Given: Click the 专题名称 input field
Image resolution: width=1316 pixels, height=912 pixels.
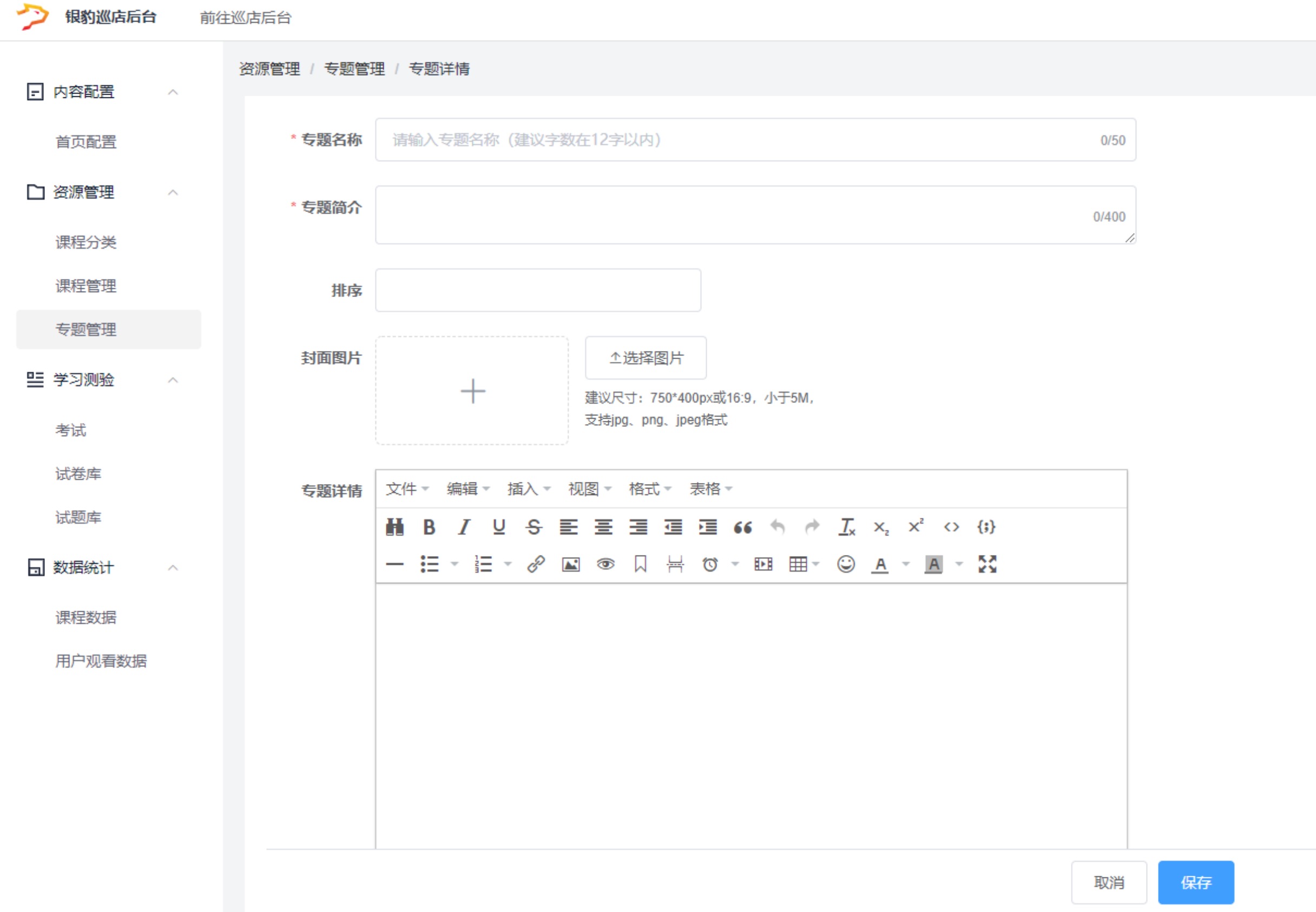Looking at the screenshot, I should click(743, 140).
